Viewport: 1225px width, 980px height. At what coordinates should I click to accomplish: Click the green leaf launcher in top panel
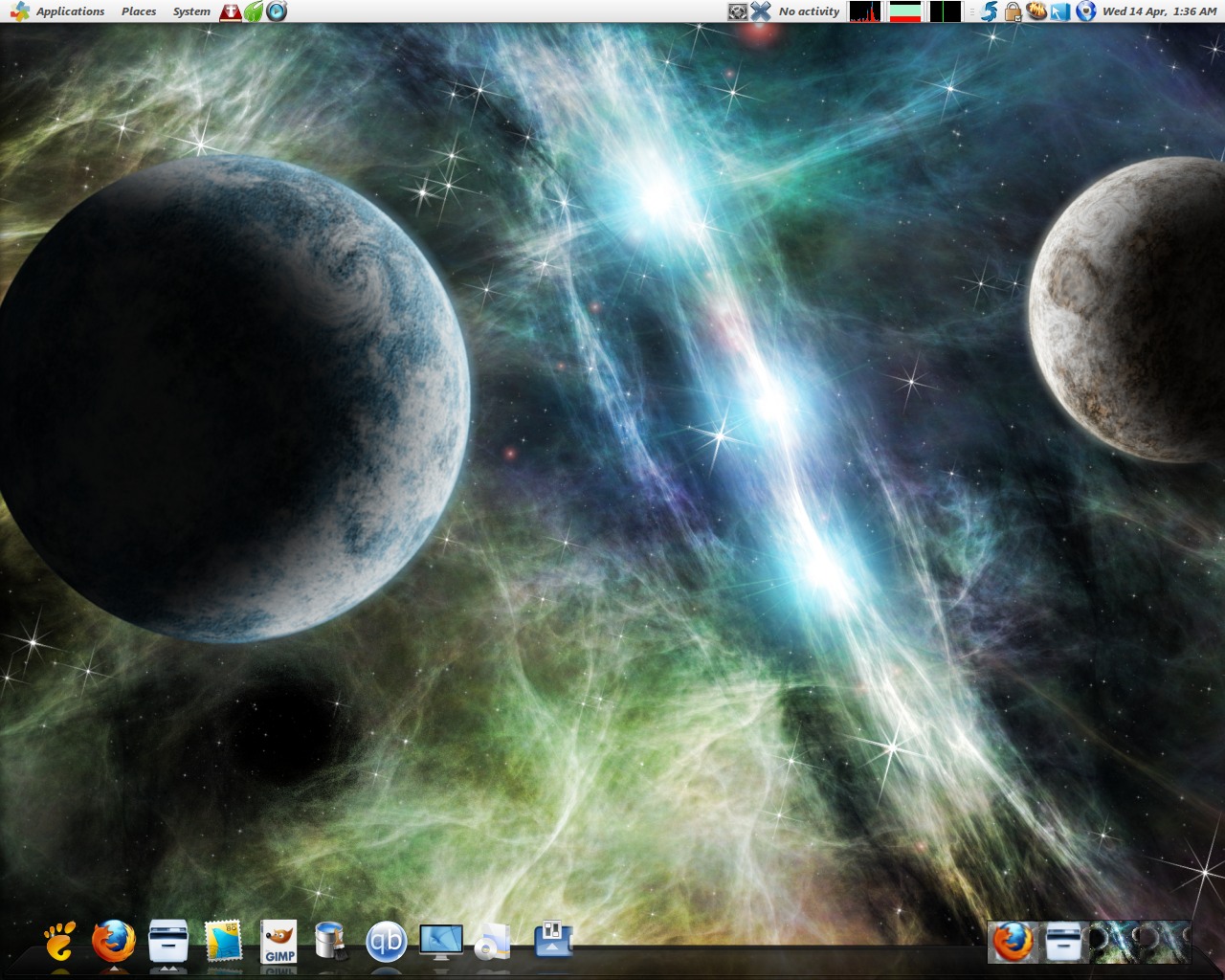(x=254, y=11)
